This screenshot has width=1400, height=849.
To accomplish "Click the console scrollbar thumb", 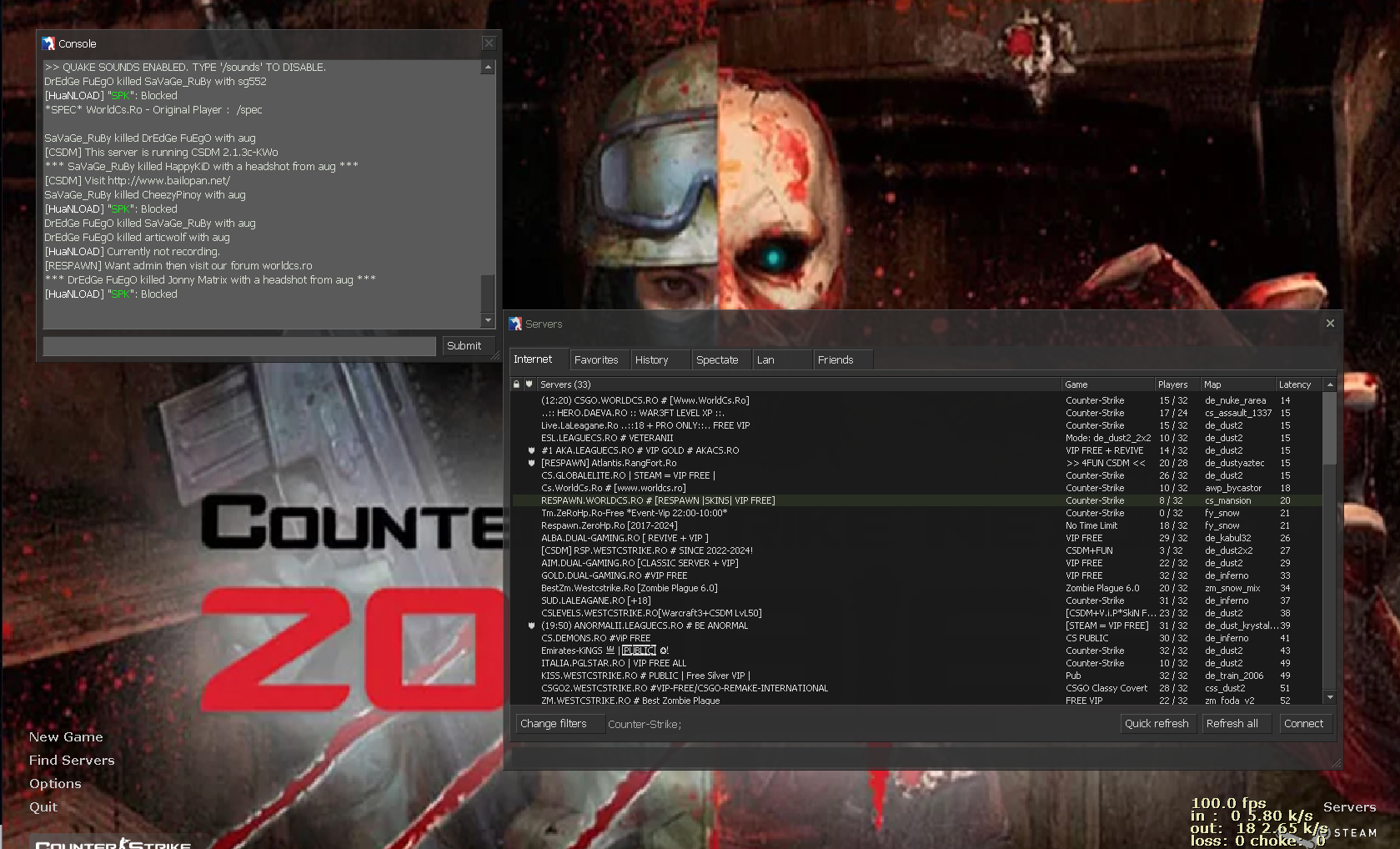I will tap(488, 294).
